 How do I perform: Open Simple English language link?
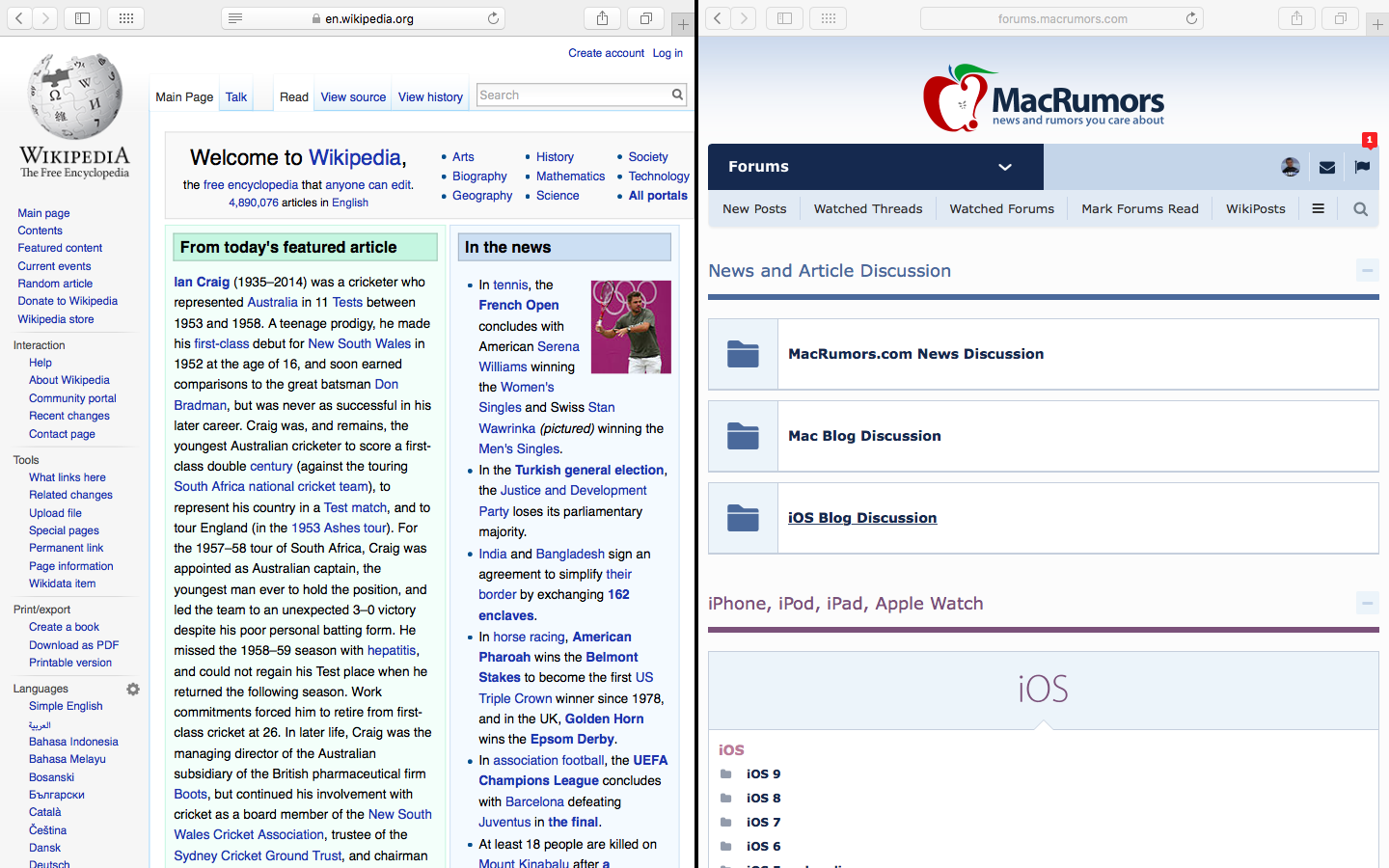click(66, 706)
